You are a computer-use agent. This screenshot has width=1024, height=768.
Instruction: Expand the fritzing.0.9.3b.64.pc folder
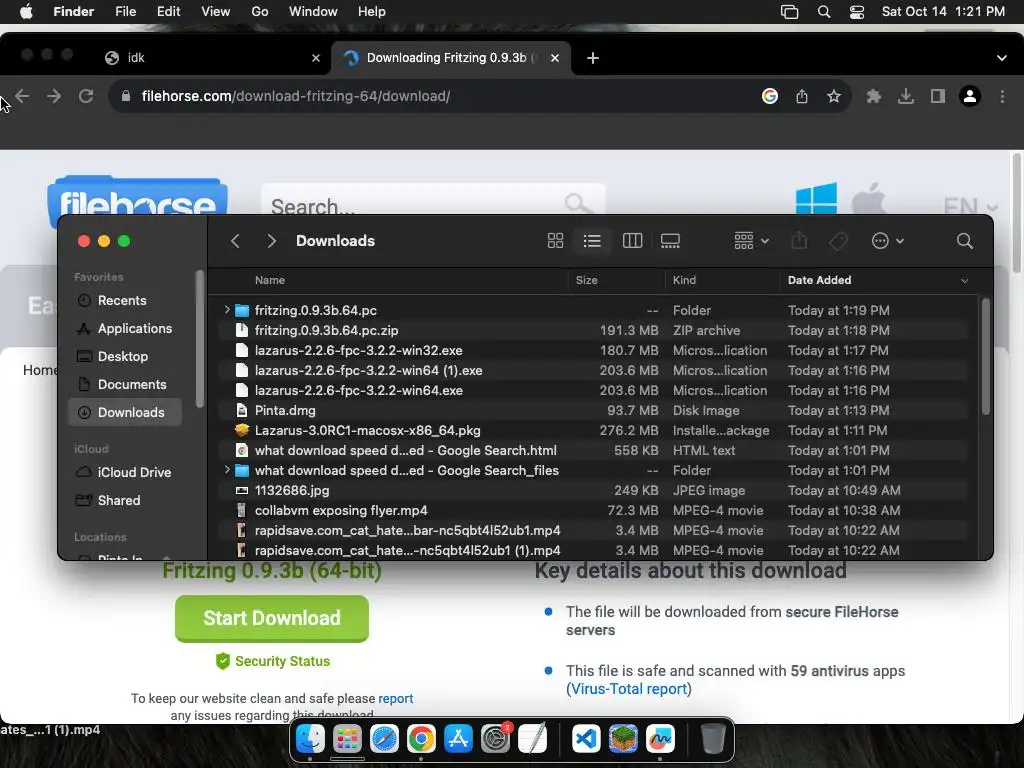(227, 310)
